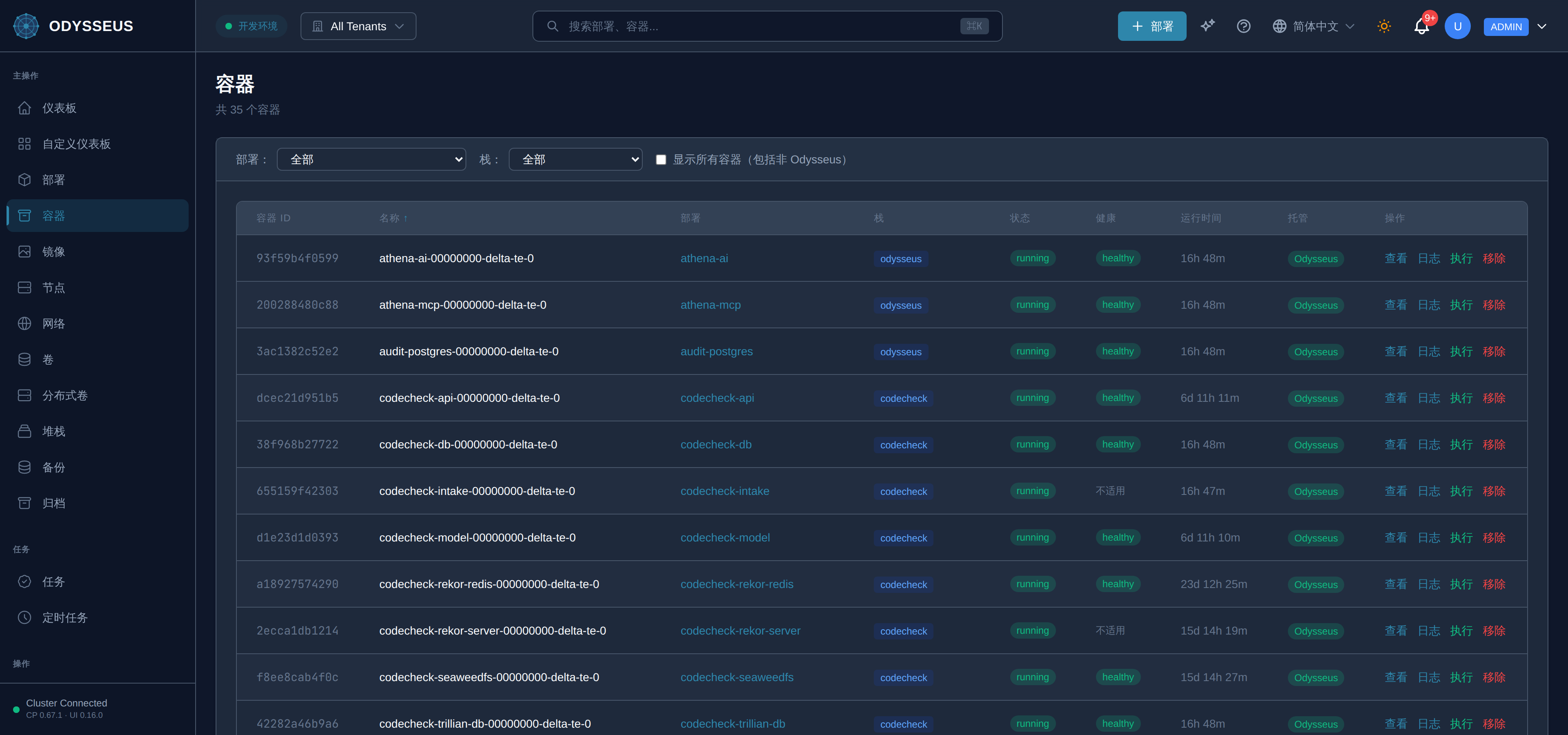
Task: Click the Odysseus logo icon
Action: click(26, 26)
